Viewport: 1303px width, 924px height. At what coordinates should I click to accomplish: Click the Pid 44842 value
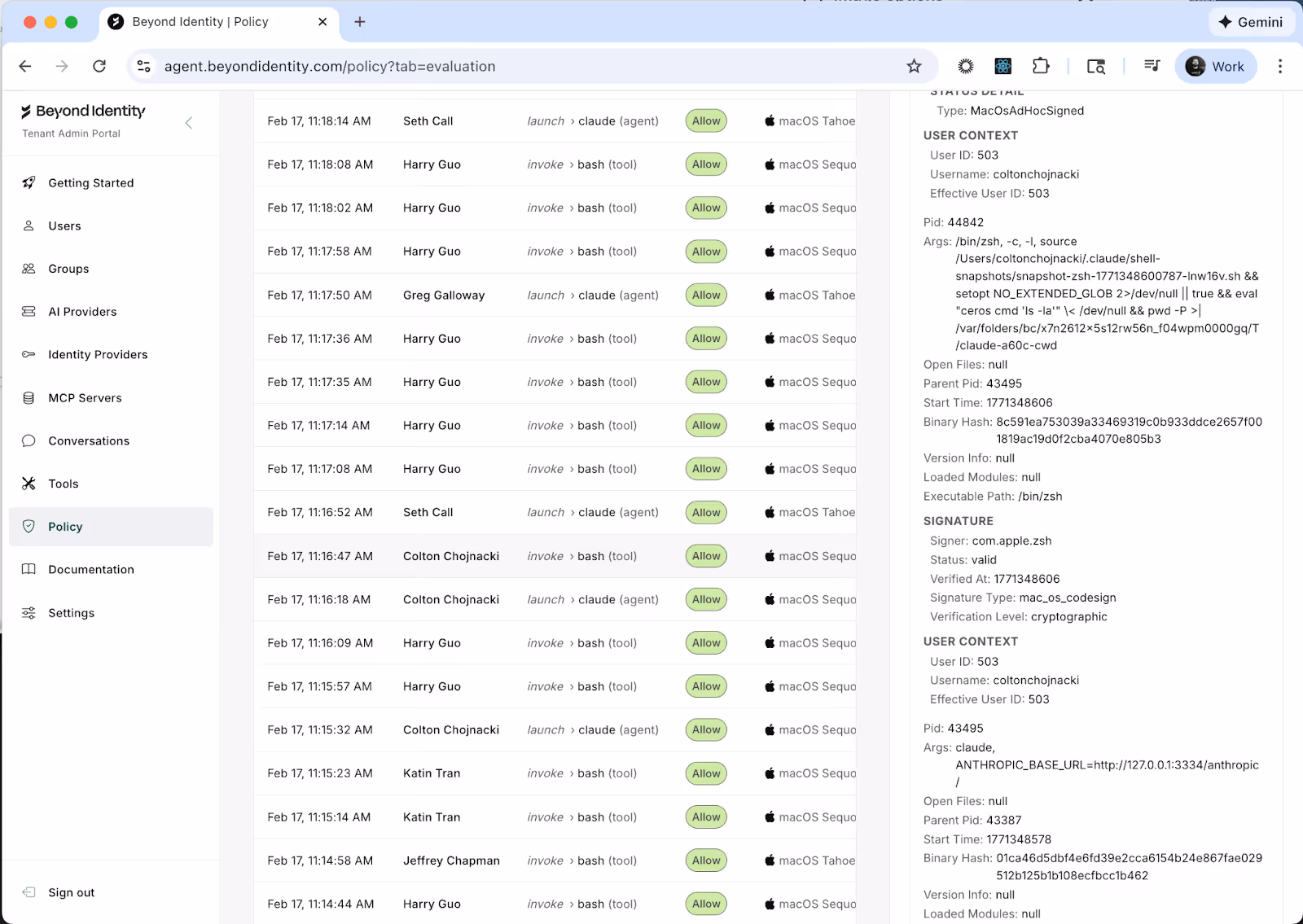966,222
